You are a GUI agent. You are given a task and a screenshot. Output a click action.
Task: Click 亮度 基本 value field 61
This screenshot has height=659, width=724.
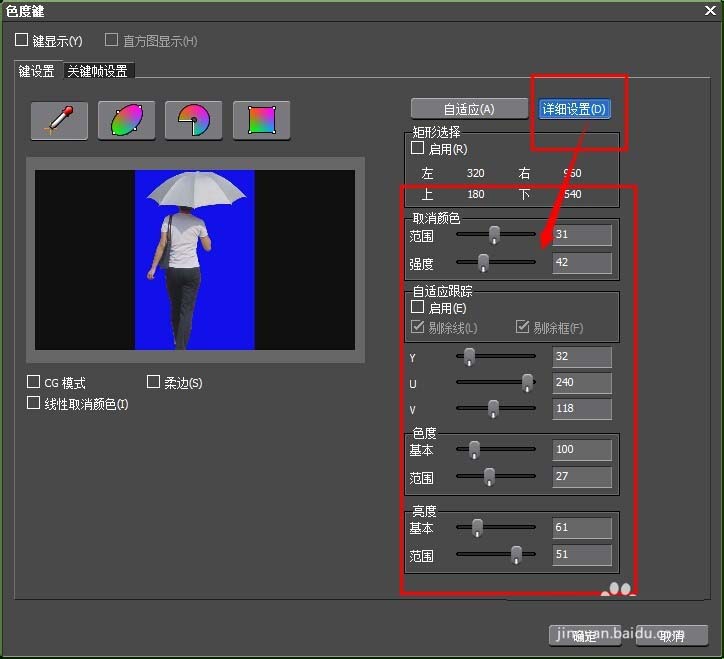(x=582, y=528)
